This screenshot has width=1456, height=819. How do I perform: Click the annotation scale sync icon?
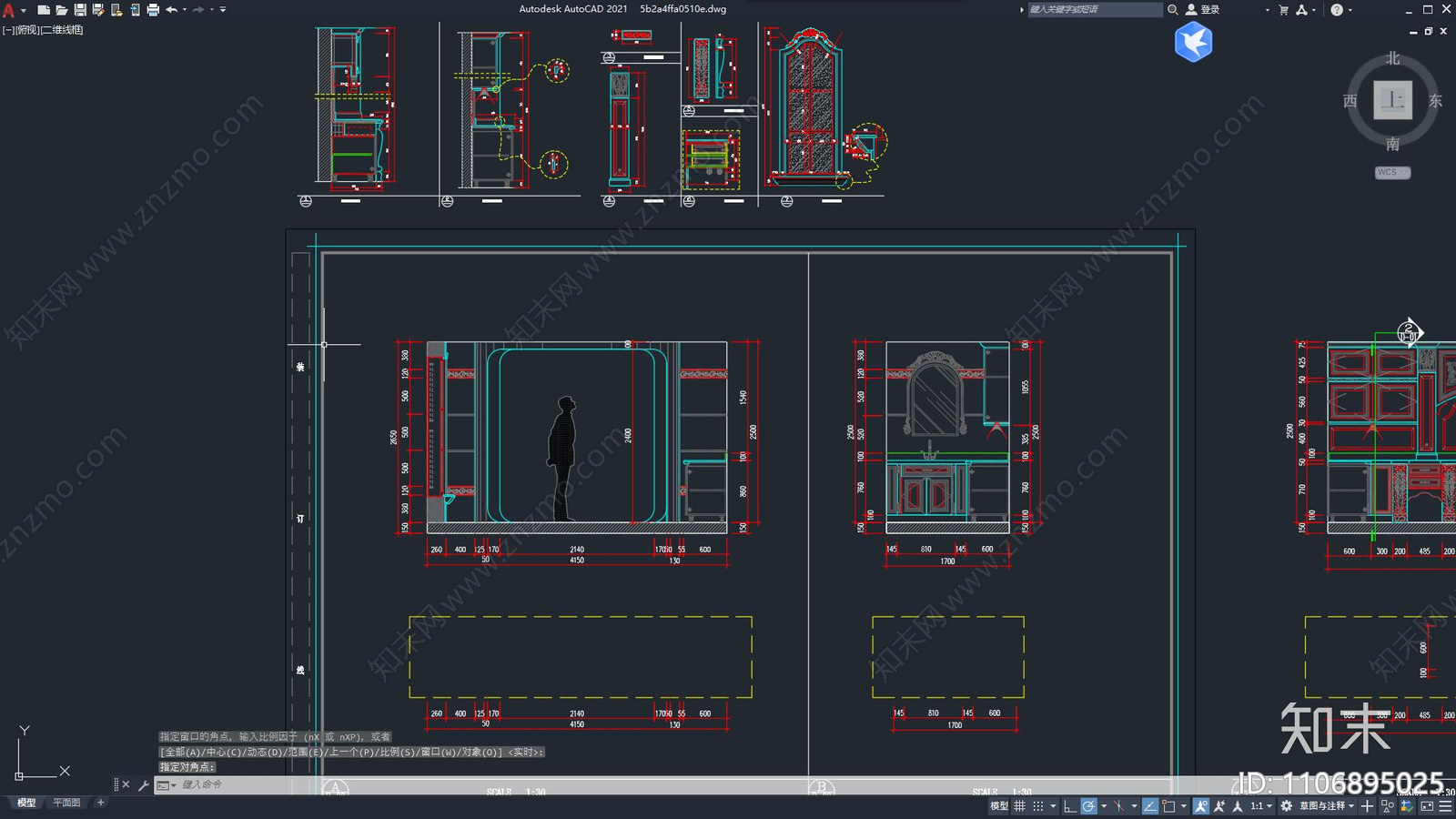[1237, 806]
